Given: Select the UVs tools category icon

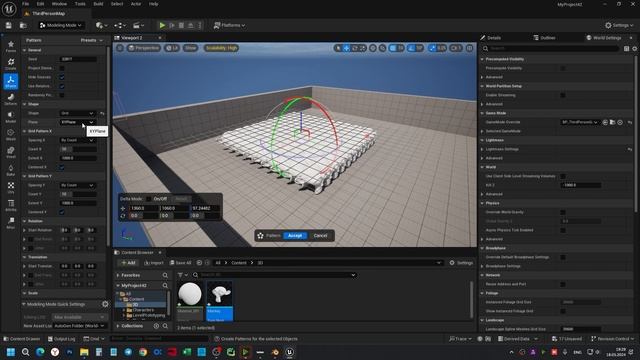Looking at the screenshot, I should pos(11,187).
